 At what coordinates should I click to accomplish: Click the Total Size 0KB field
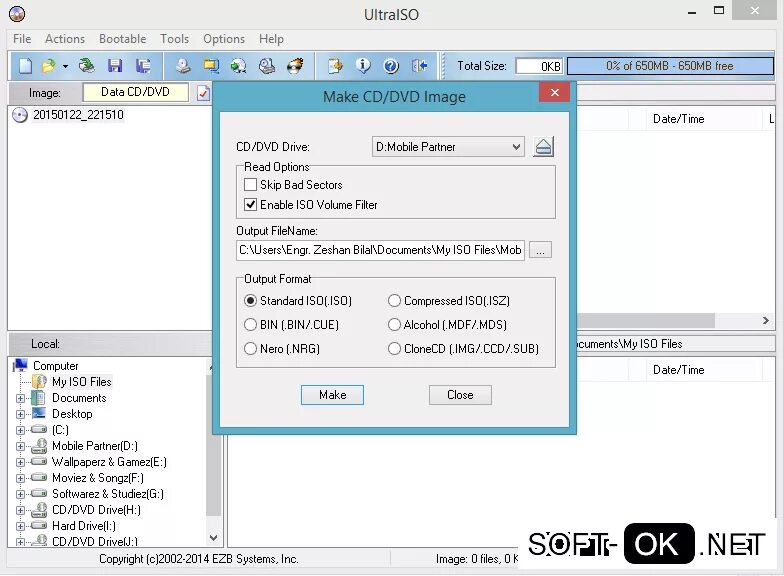click(539, 66)
